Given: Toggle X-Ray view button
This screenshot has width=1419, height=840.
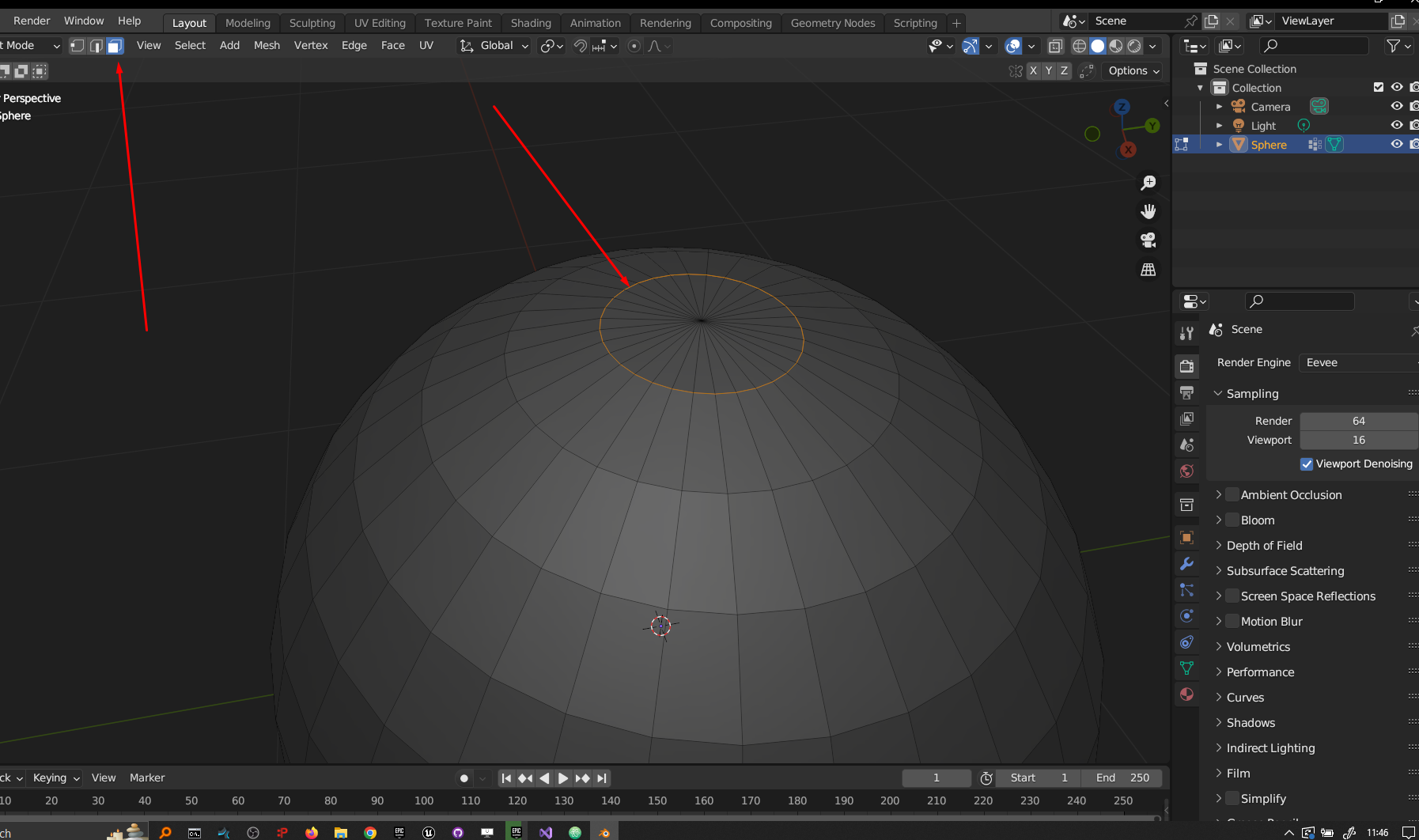Looking at the screenshot, I should pyautogui.click(x=1055, y=46).
